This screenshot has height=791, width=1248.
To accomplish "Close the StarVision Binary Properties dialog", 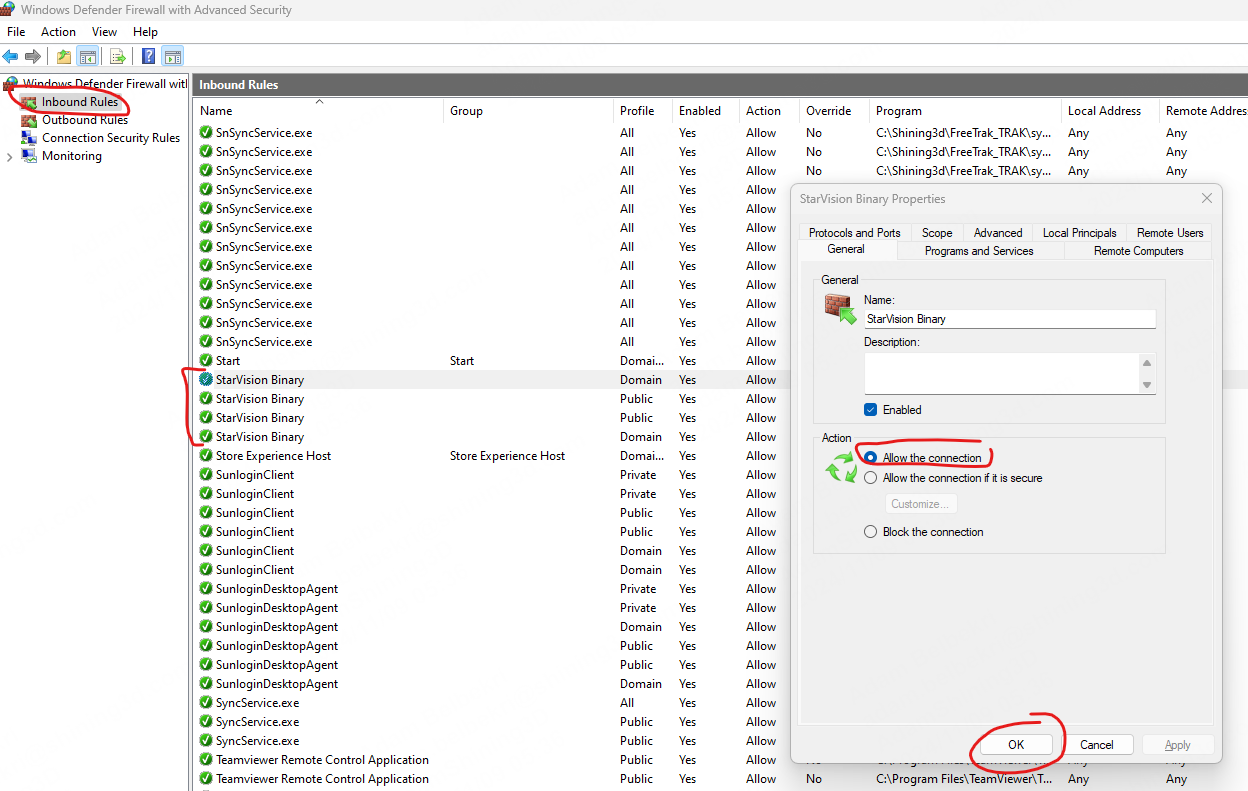I will tap(1206, 199).
